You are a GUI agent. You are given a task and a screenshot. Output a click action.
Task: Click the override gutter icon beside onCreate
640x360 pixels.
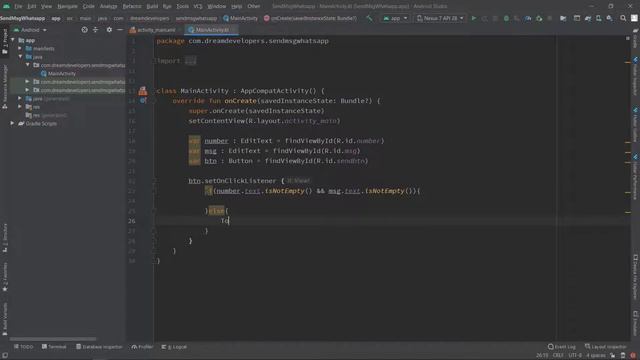143,100
